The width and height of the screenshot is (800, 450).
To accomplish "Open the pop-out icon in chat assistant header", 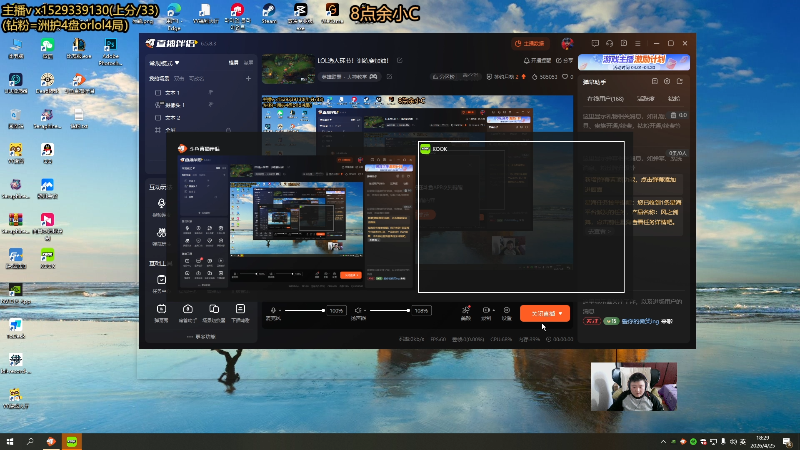I will click(655, 81).
